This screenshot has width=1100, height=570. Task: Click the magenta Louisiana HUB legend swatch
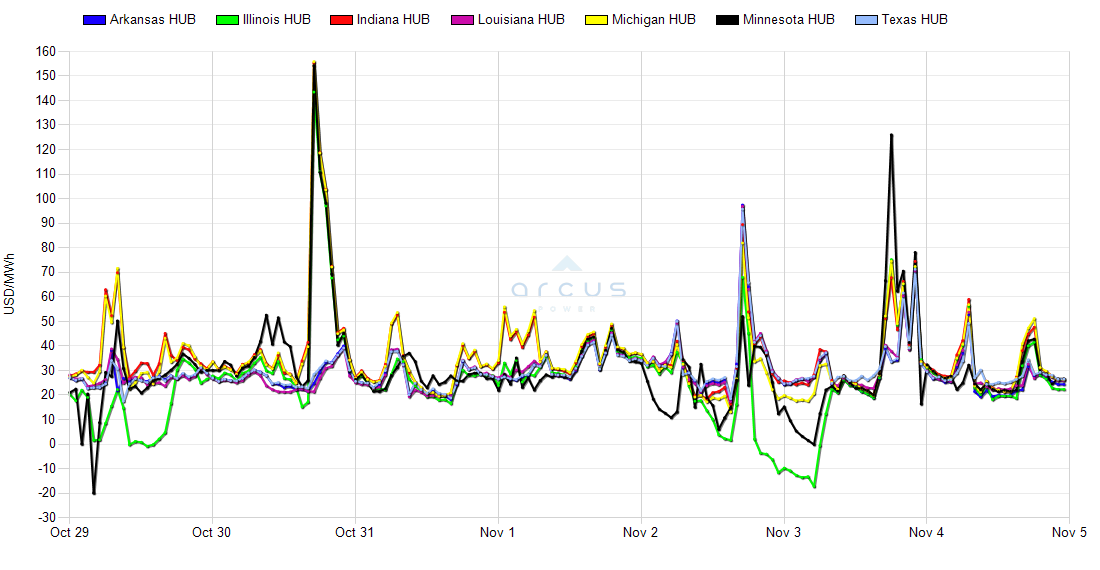tap(464, 20)
